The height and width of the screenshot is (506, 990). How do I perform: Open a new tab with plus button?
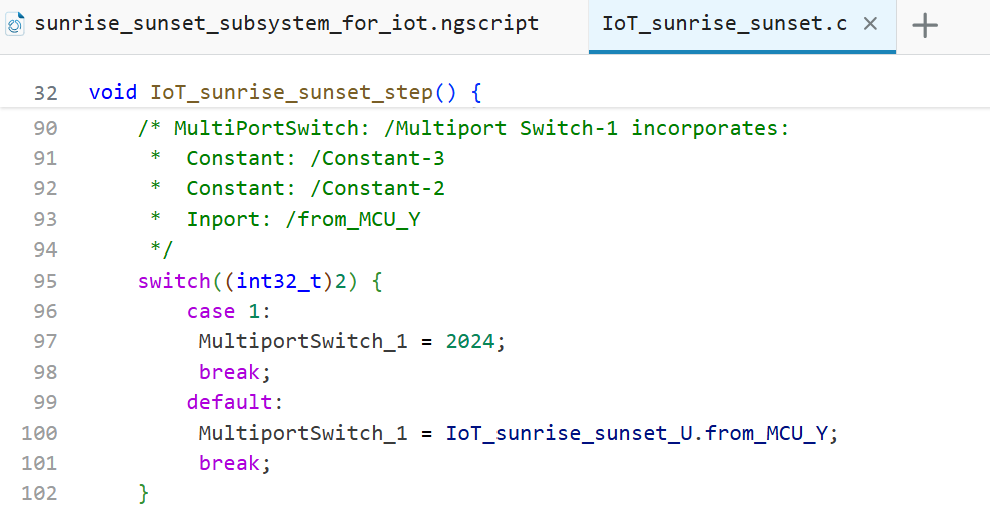[x=925, y=26]
